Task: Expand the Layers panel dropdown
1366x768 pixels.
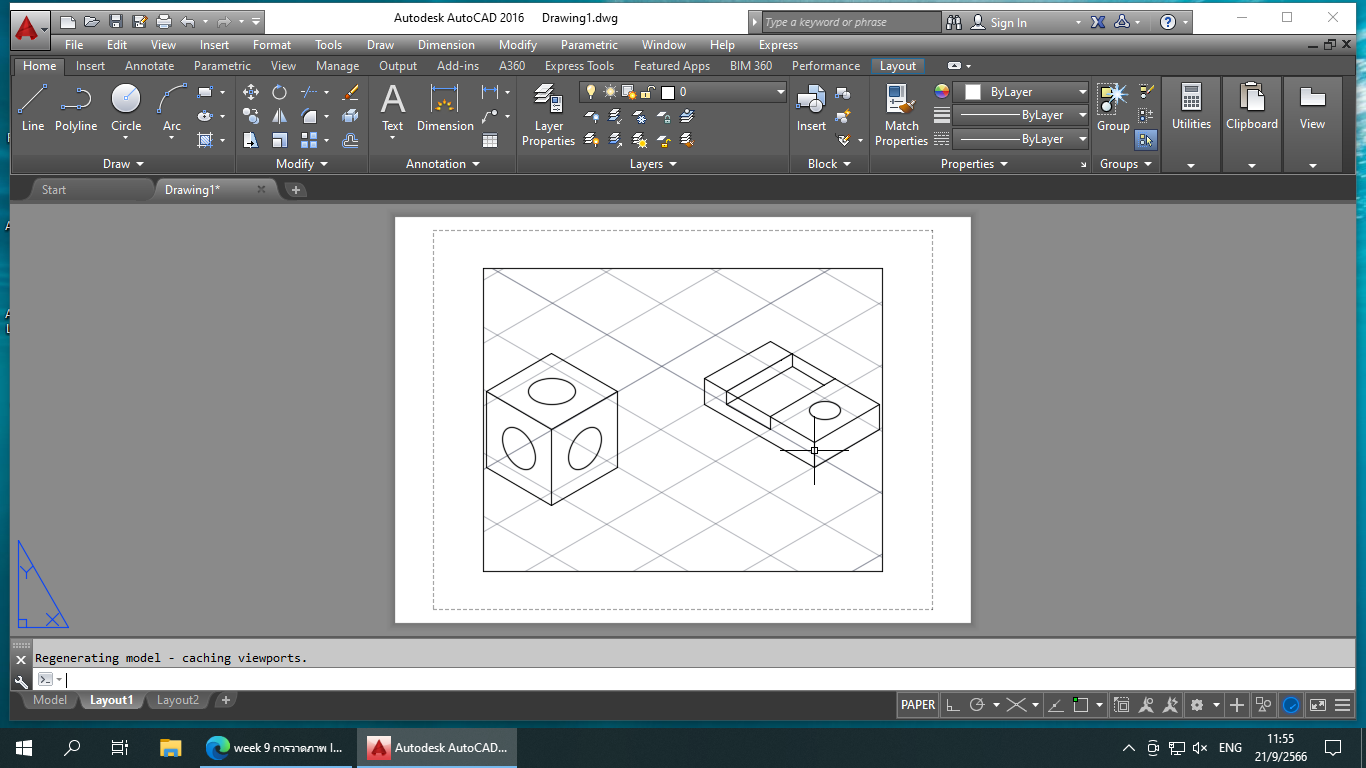Action: (x=654, y=164)
